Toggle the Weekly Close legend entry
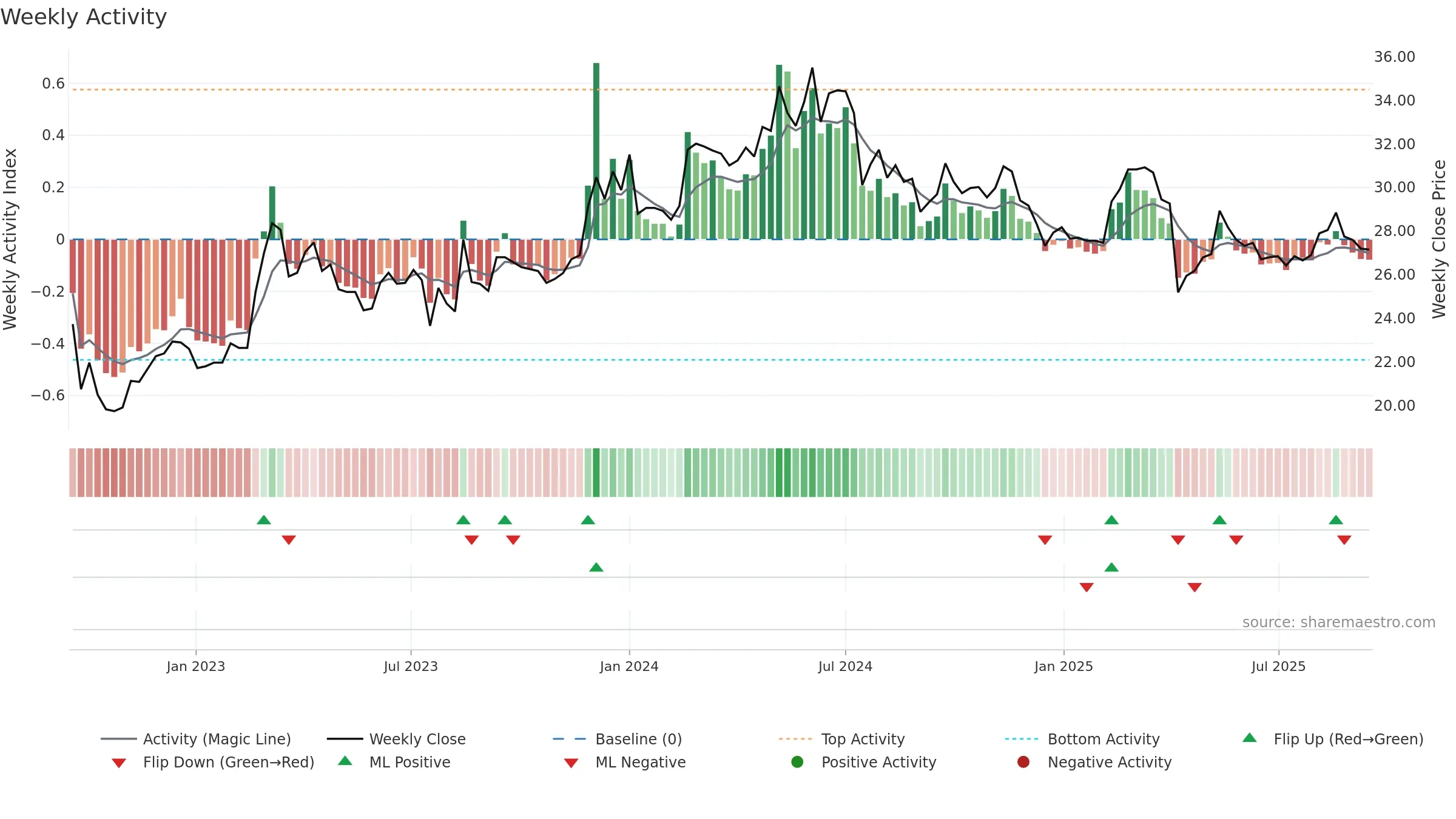 396,739
